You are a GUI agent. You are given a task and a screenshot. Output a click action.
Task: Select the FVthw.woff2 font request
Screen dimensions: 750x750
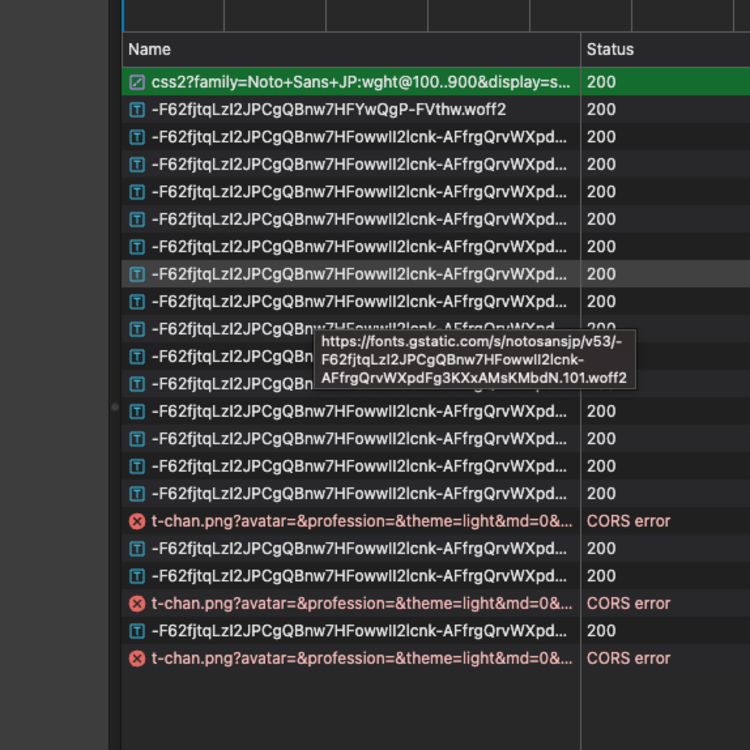coord(329,110)
